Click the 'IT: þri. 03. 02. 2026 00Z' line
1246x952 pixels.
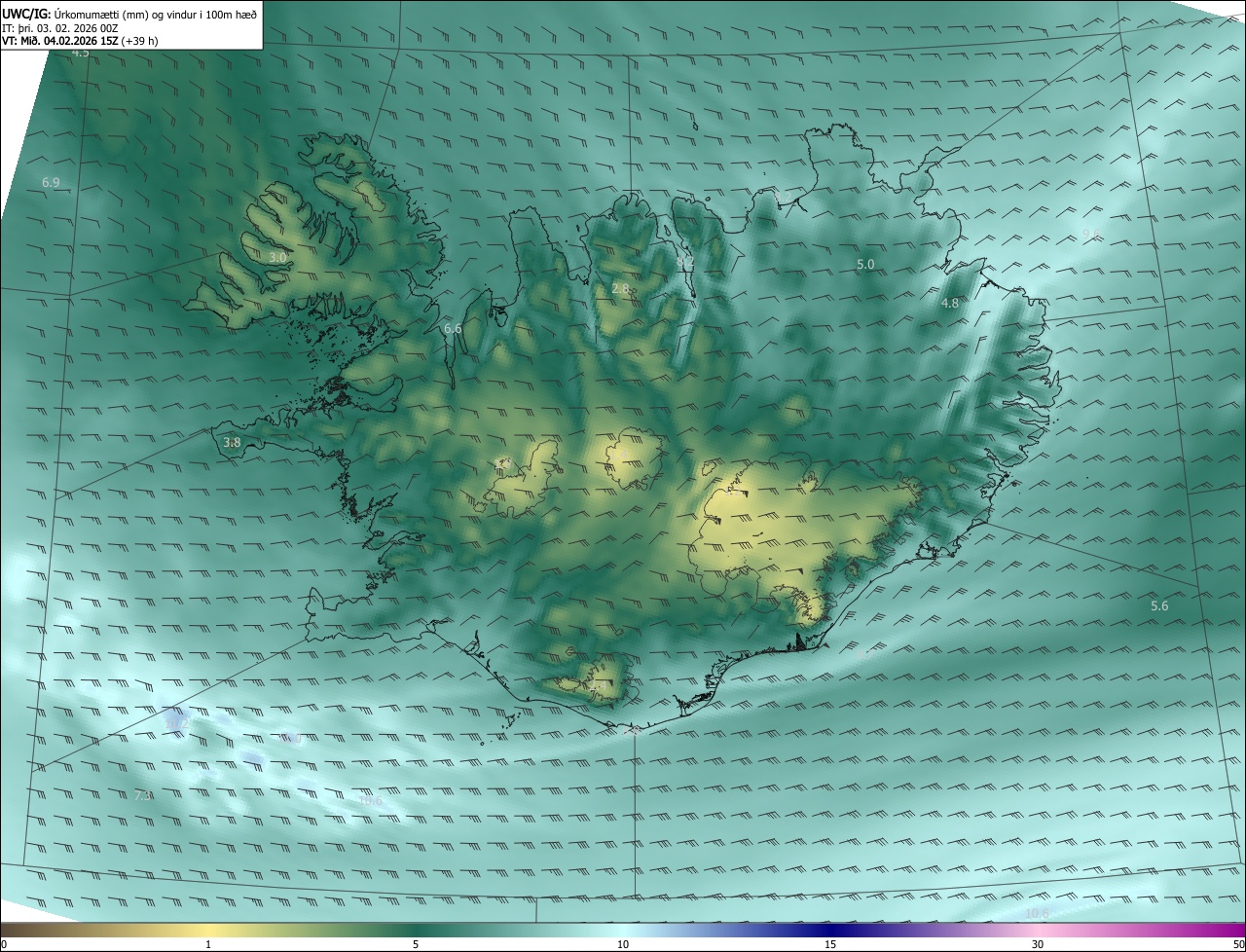point(60,28)
